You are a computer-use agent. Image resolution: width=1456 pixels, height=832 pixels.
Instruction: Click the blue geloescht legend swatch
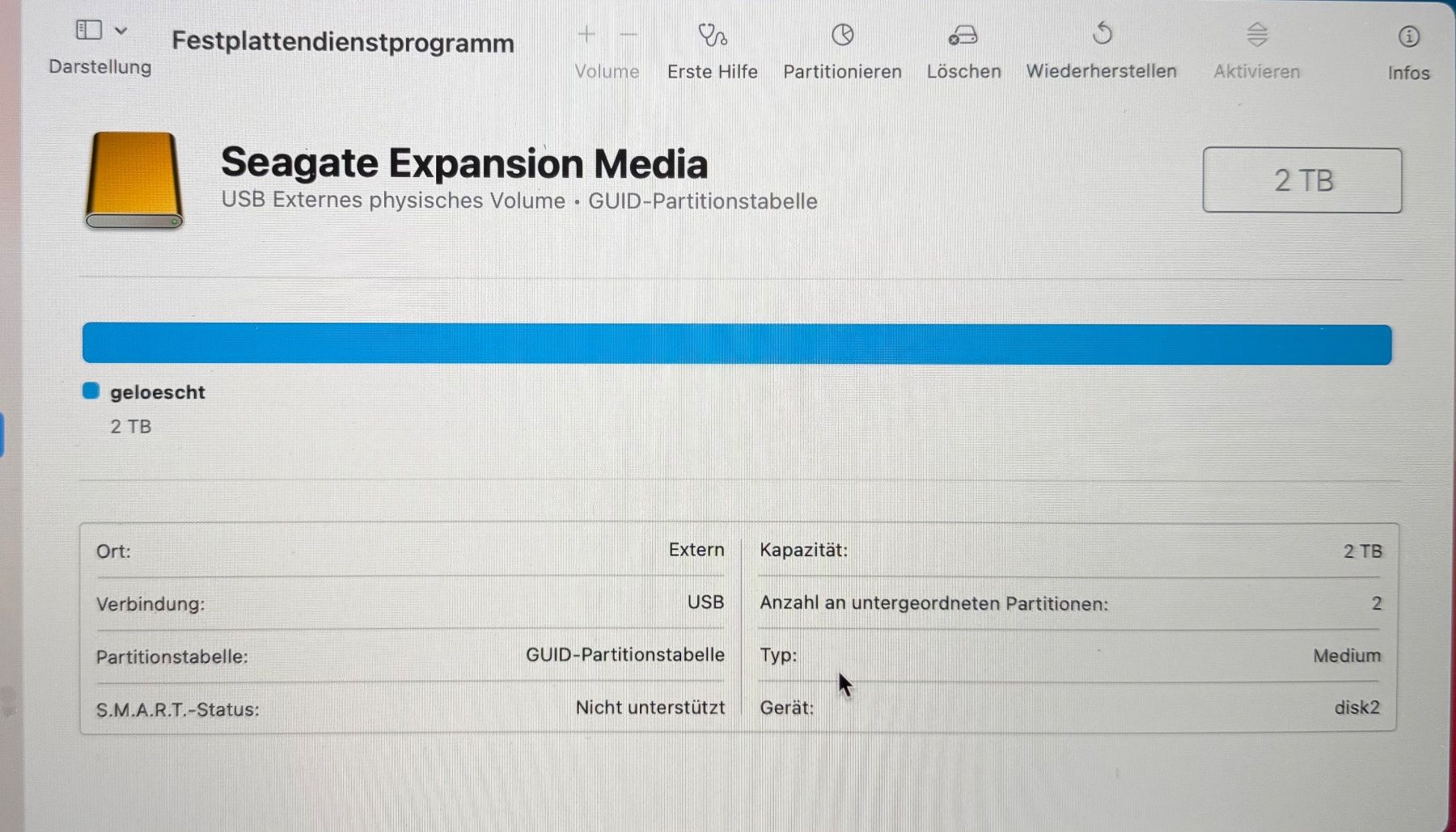(x=91, y=391)
